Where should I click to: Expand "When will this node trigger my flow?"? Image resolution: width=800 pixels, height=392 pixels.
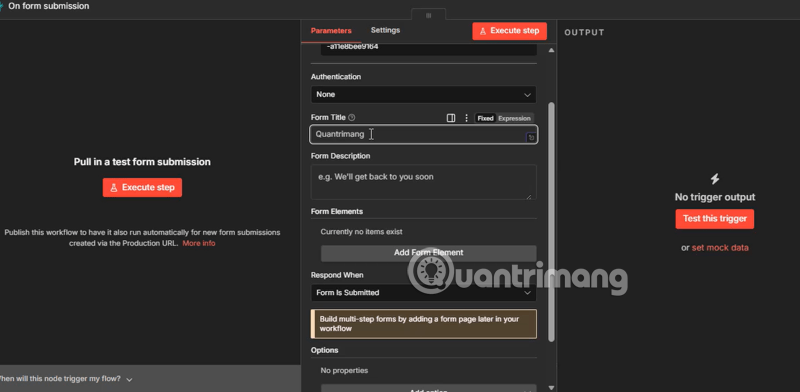[x=66, y=379]
